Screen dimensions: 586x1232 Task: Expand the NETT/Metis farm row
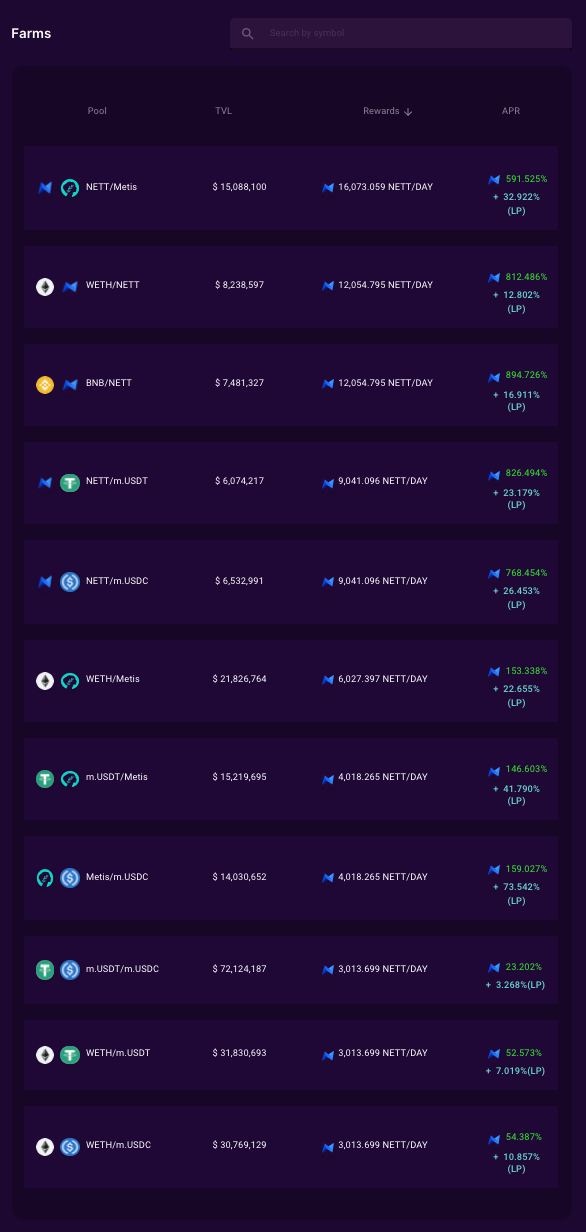tap(291, 187)
